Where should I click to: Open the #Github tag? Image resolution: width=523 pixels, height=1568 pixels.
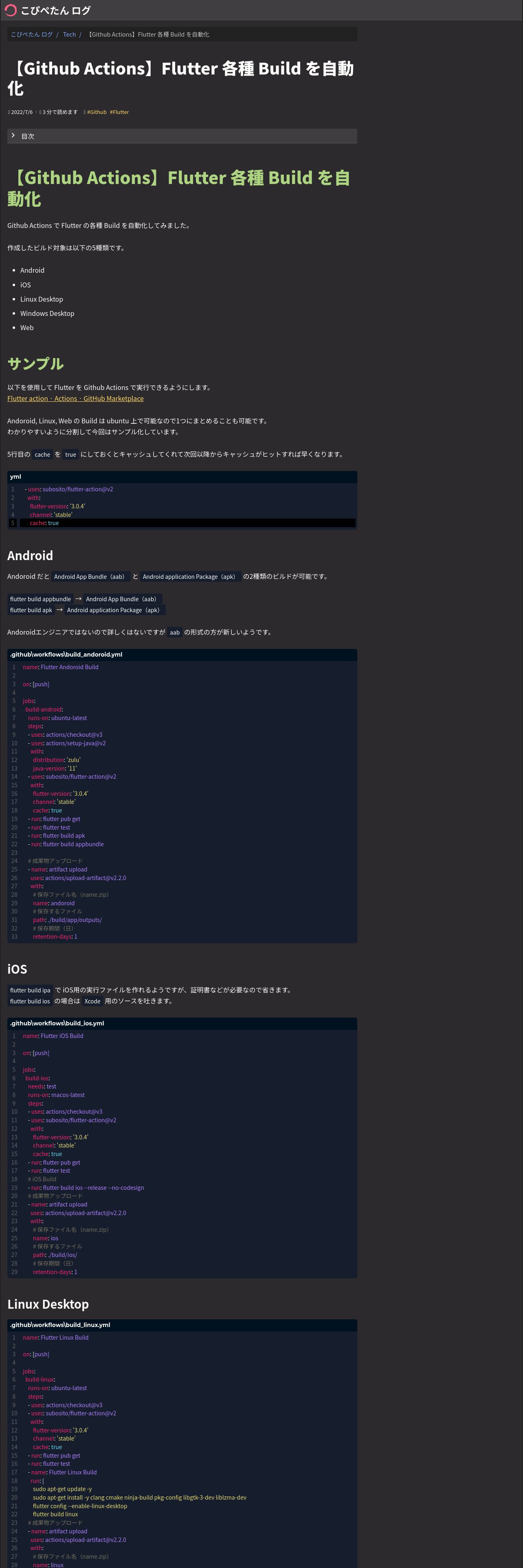(96, 112)
